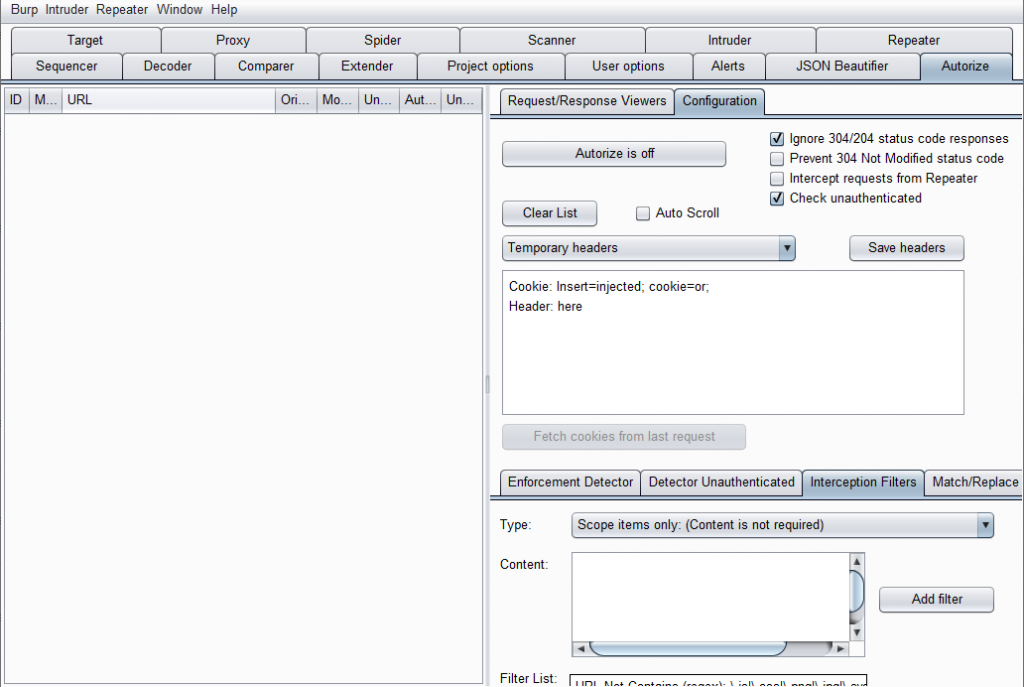The width and height of the screenshot is (1024, 687).
Task: Sort table by the Ori... column header
Action: coord(296,101)
